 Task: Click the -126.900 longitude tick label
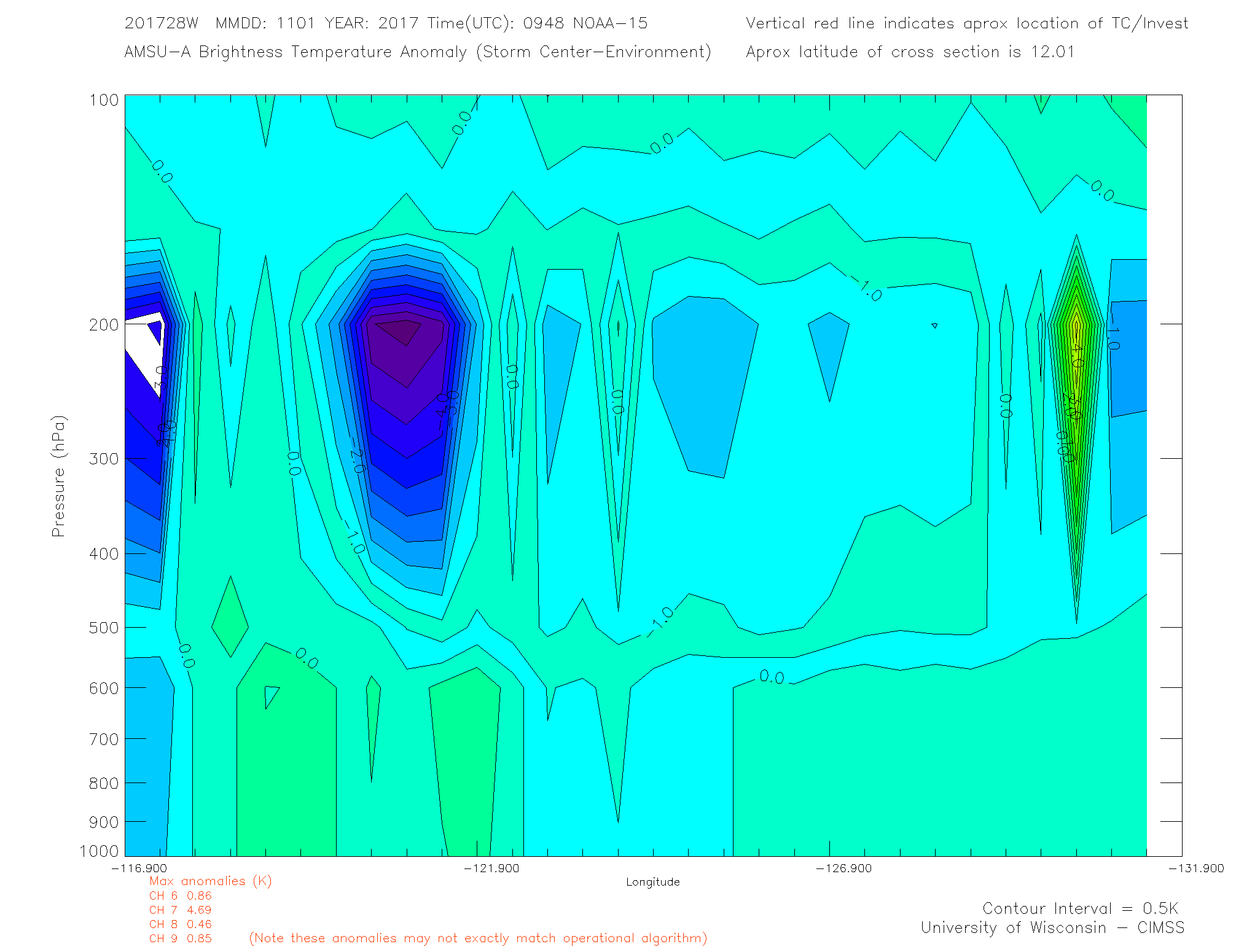click(x=843, y=868)
